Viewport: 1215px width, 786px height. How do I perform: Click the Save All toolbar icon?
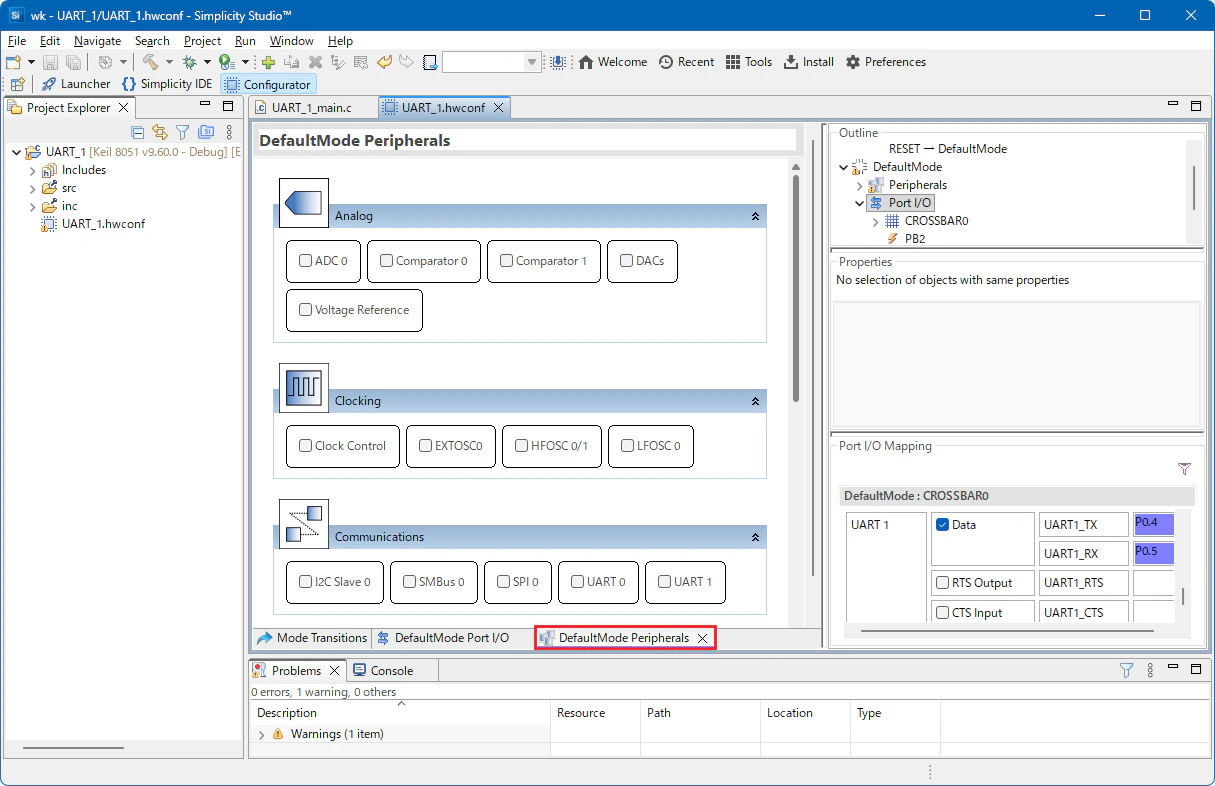[x=73, y=62]
